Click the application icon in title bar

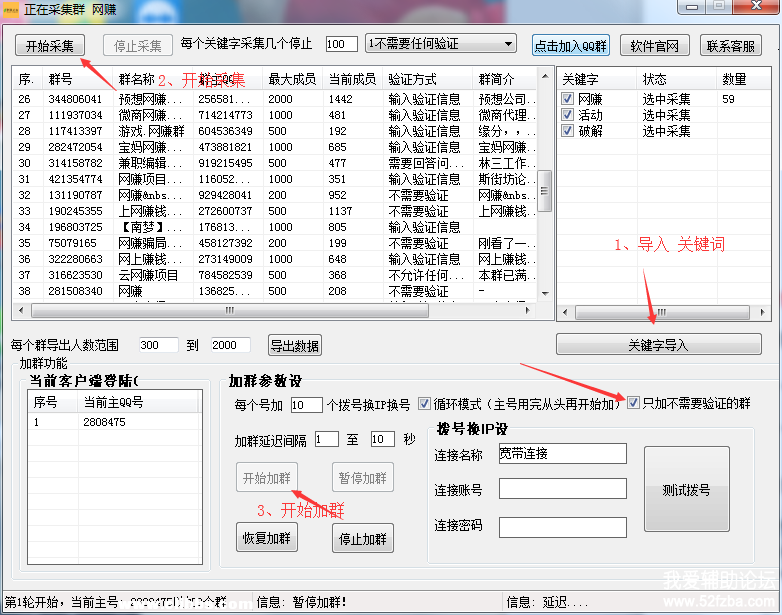pyautogui.click(x=11, y=9)
